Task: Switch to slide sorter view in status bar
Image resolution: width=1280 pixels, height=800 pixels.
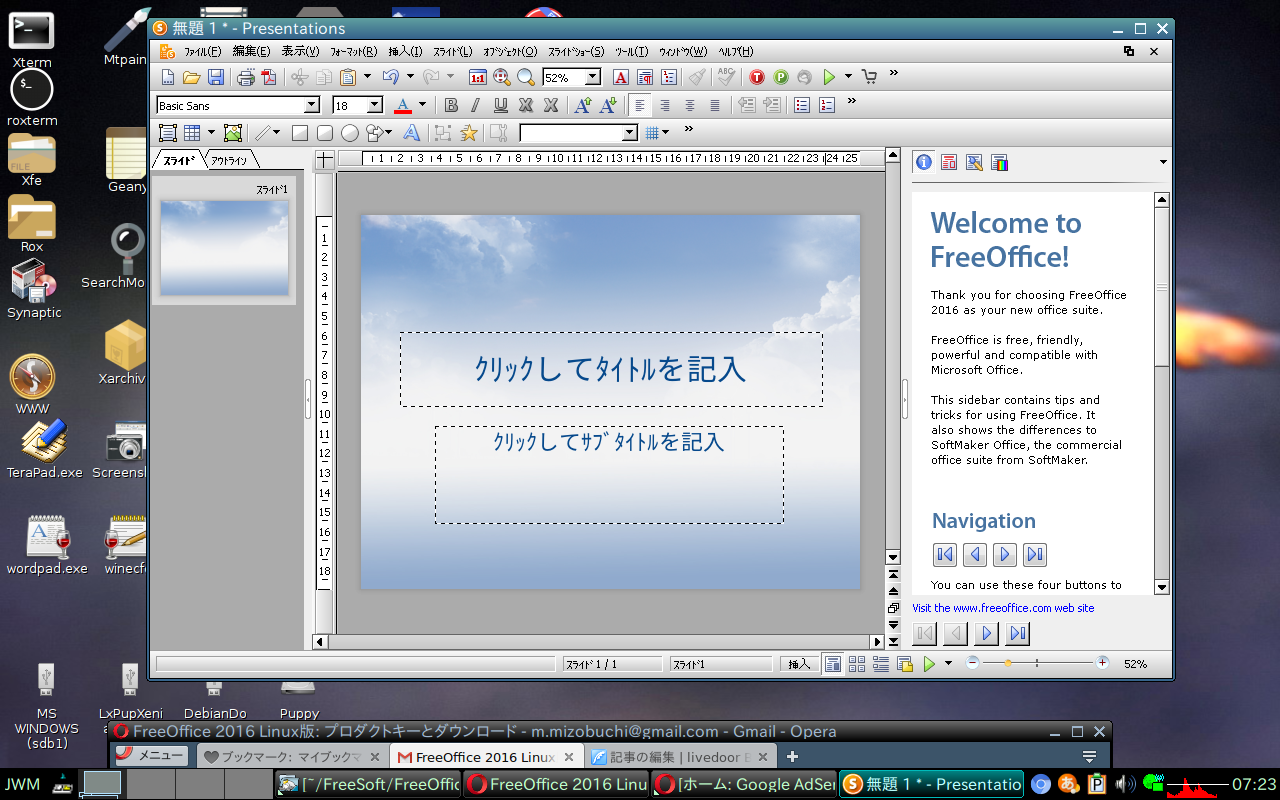Action: [857, 664]
